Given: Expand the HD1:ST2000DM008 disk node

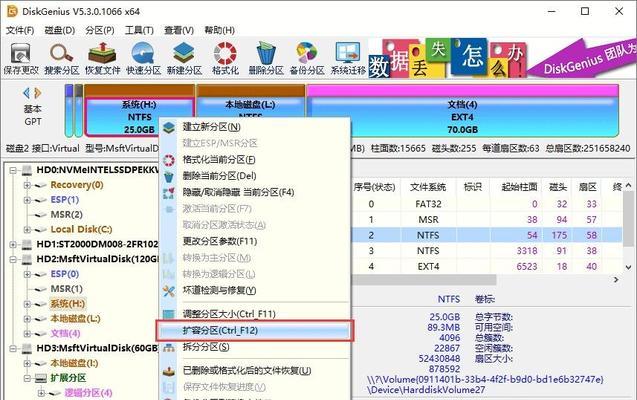Looking at the screenshot, I should click(13, 244).
